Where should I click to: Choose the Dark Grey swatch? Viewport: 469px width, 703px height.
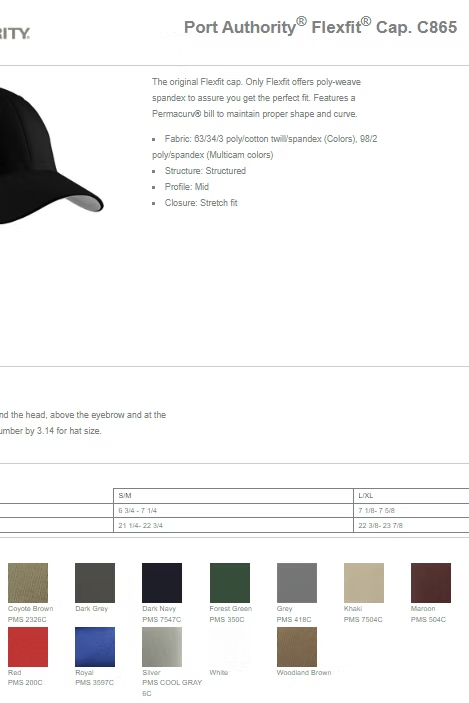[95, 583]
